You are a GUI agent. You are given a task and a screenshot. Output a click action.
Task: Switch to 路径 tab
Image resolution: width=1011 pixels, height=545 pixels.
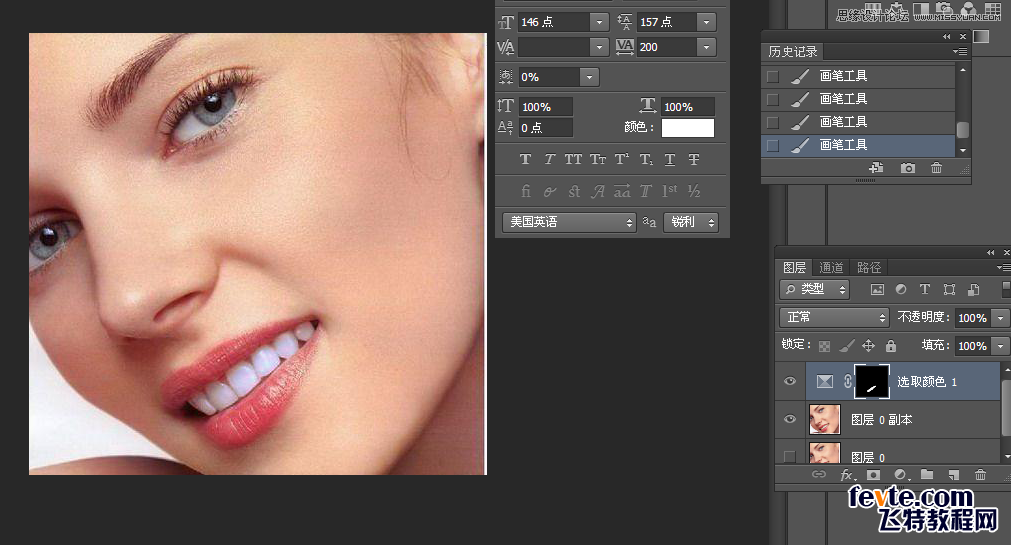click(x=869, y=268)
